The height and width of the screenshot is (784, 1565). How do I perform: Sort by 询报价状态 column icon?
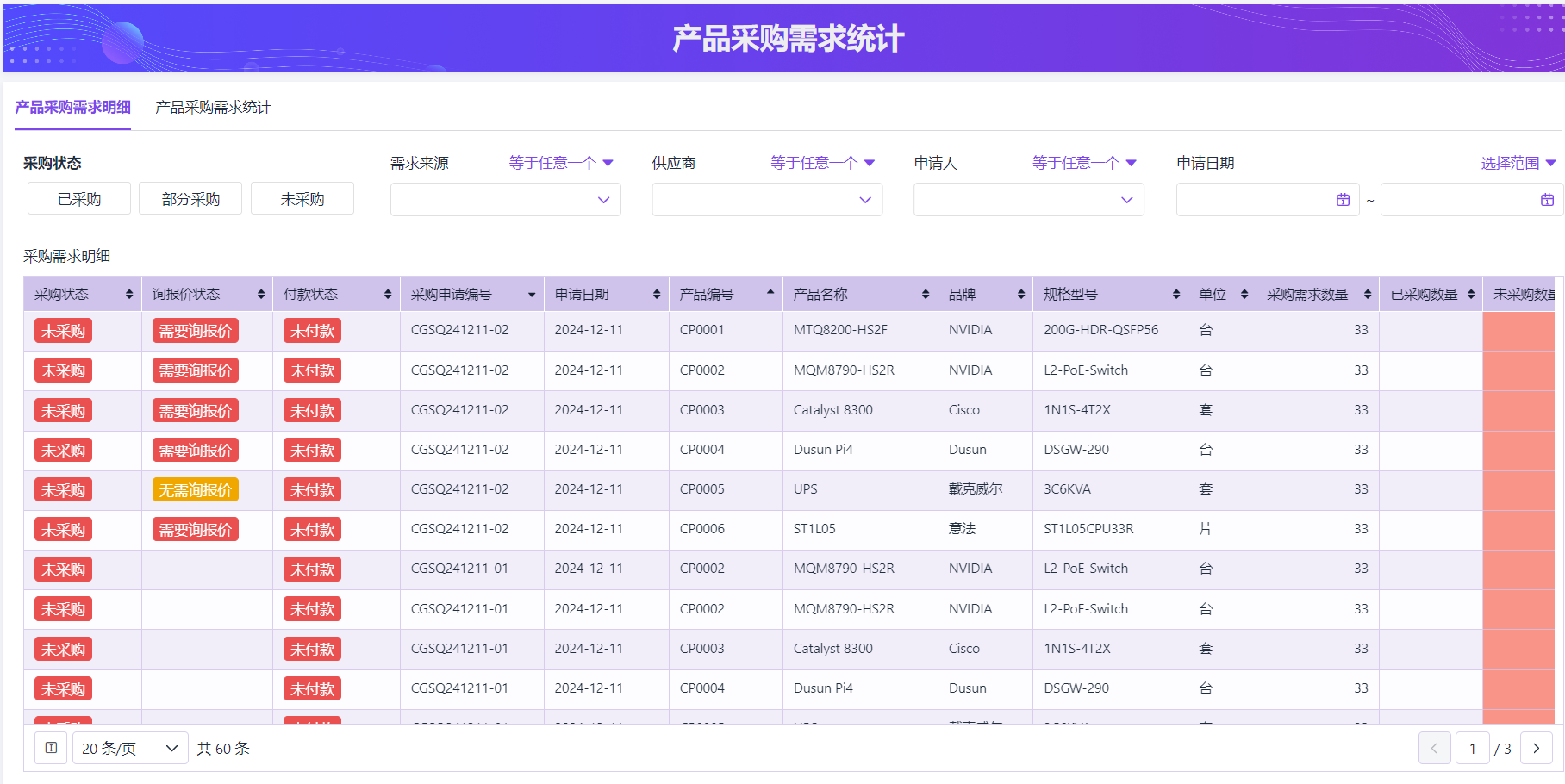click(261, 295)
